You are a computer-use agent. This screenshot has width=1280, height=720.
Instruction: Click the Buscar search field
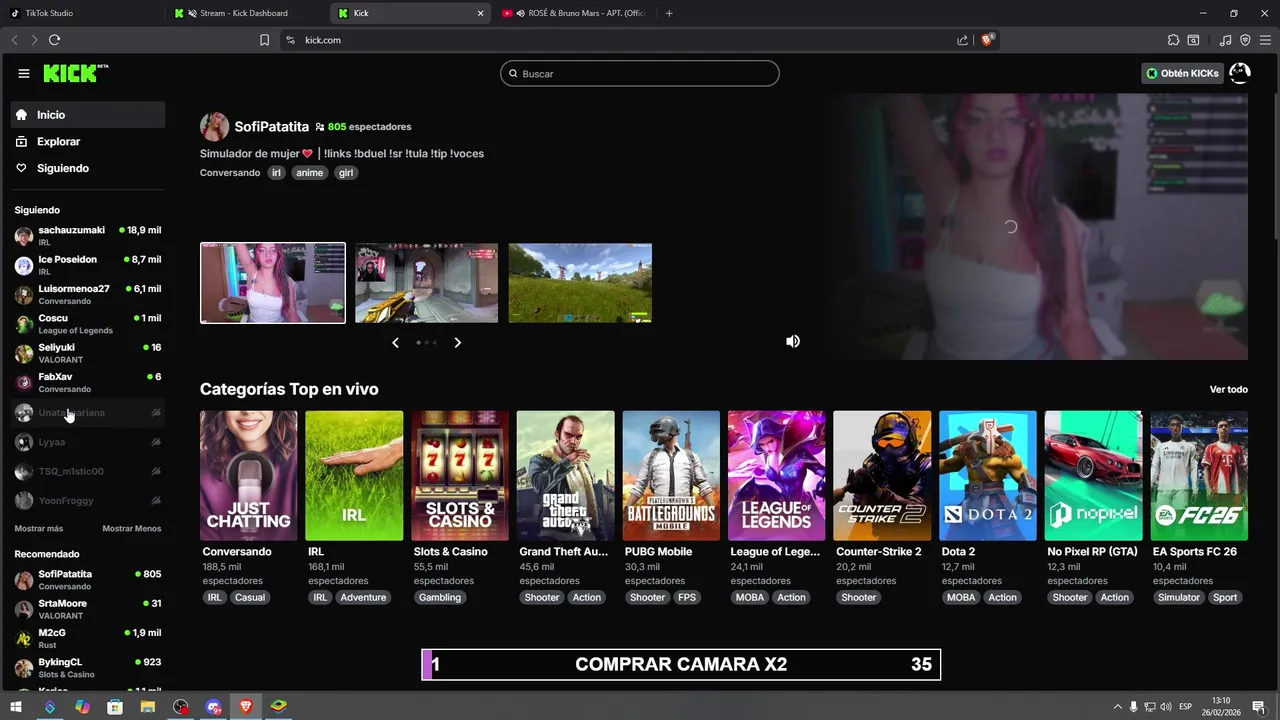pos(640,73)
